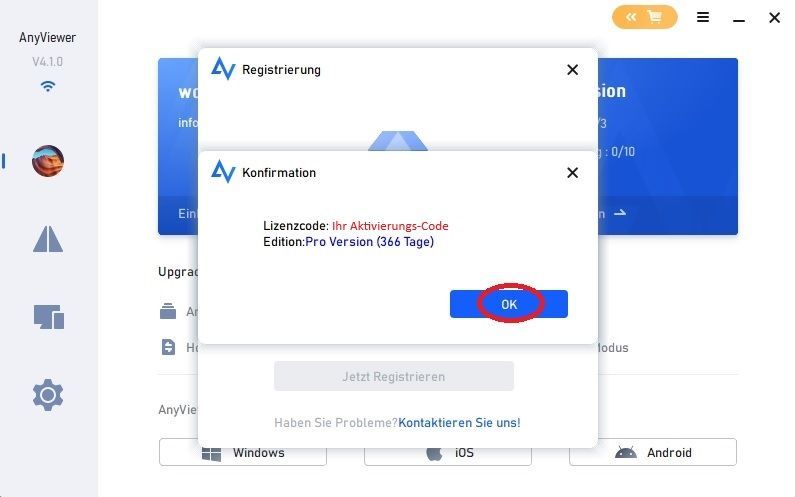Minimize the AnyViewer window
This screenshot has width=795, height=497.
click(739, 20)
